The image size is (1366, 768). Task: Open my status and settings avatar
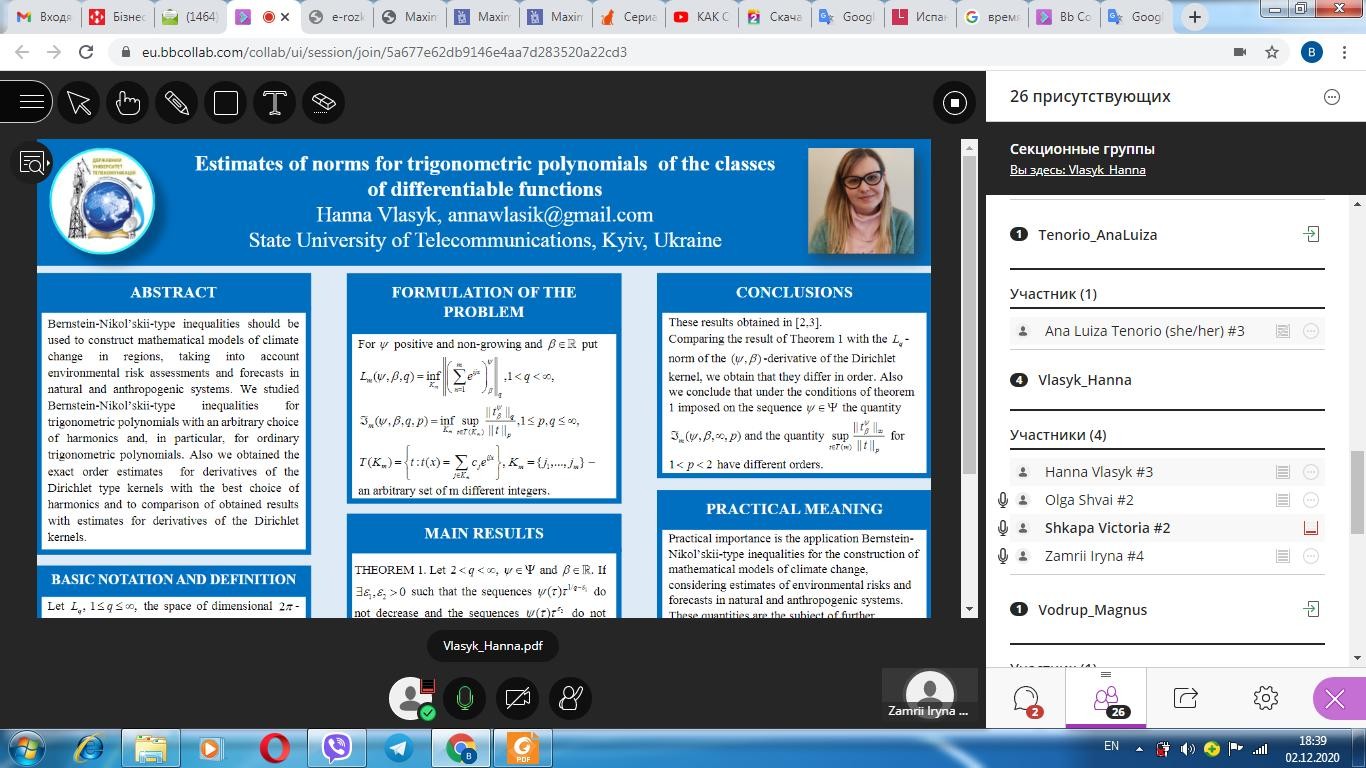coord(412,698)
